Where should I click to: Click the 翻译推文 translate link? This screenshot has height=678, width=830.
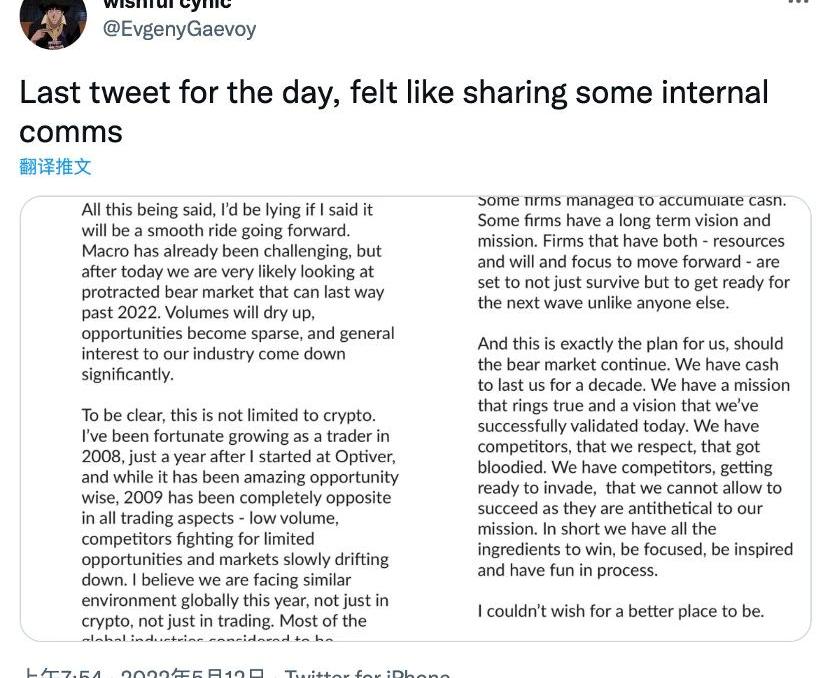tap(55, 166)
